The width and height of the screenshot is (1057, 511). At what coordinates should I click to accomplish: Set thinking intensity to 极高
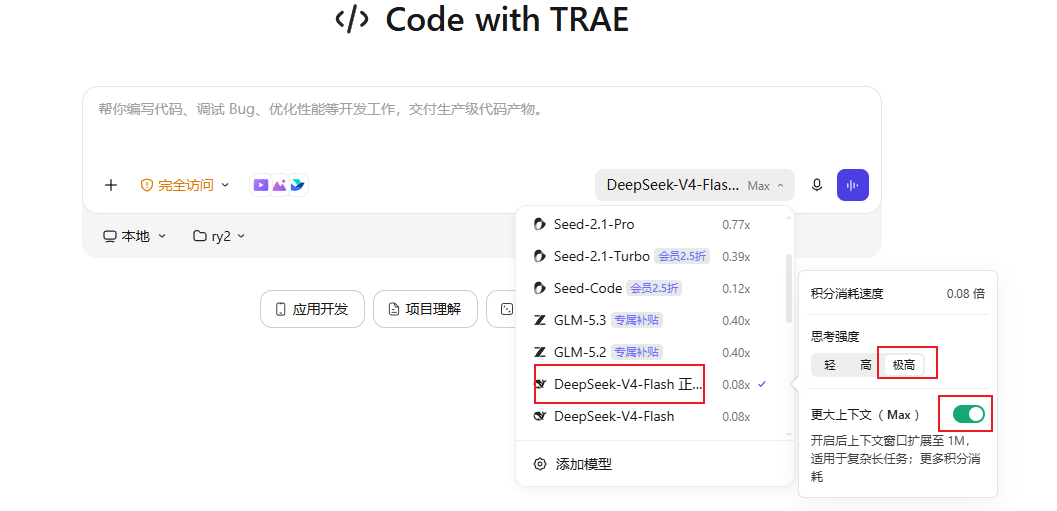pos(903,365)
